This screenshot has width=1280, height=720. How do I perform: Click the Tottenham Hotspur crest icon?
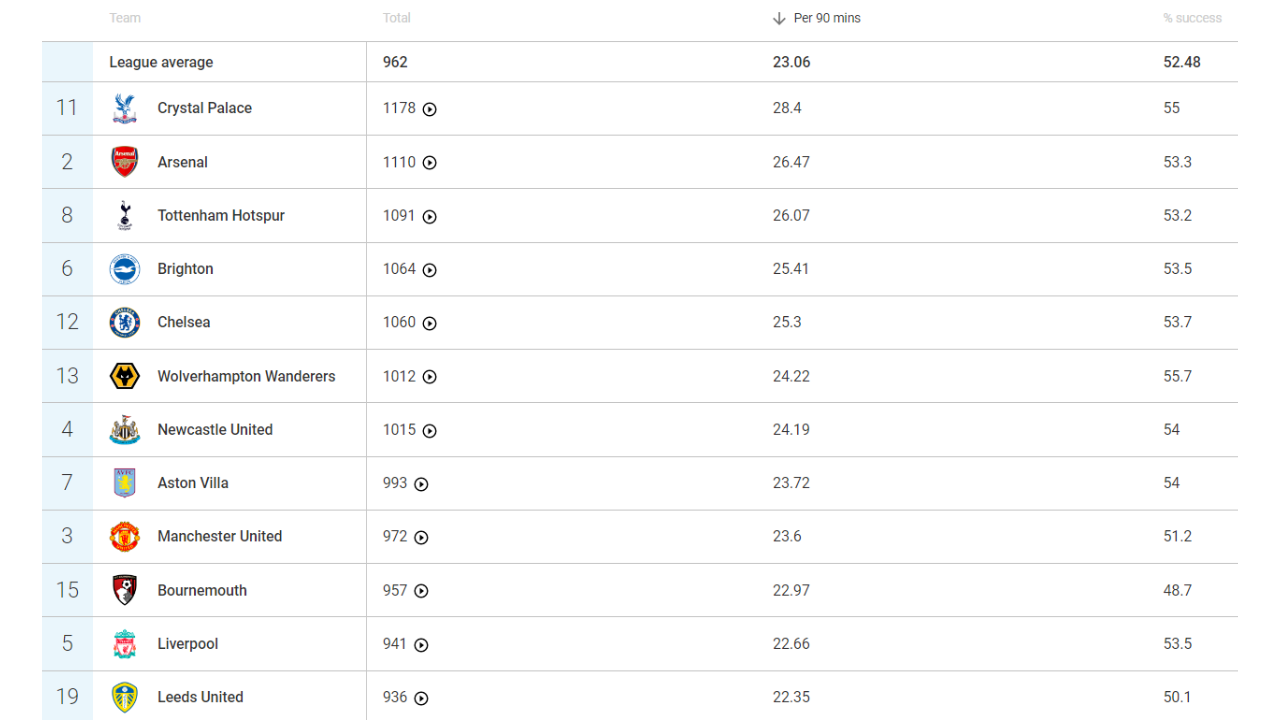click(x=125, y=215)
